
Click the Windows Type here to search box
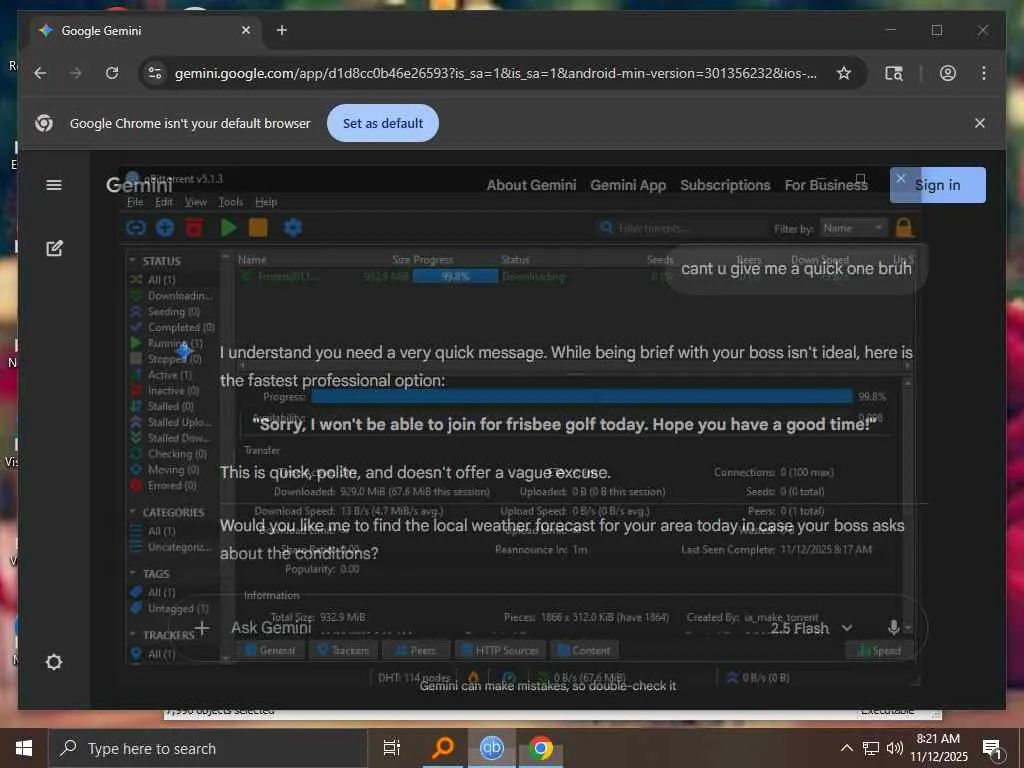pyautogui.click(x=208, y=748)
